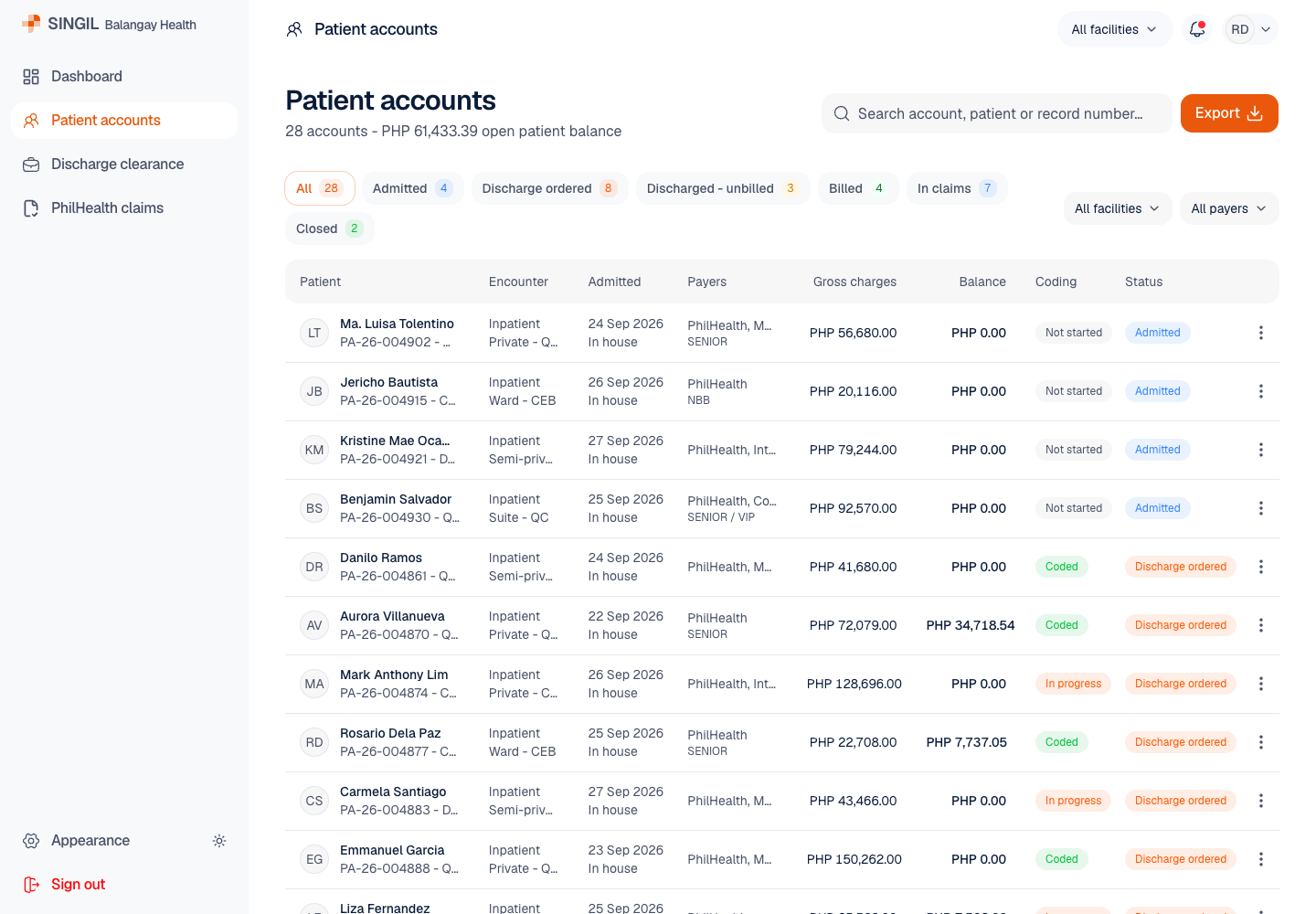Click the Export button
Screen dimensions: 1316x914
pyautogui.click(x=1229, y=113)
